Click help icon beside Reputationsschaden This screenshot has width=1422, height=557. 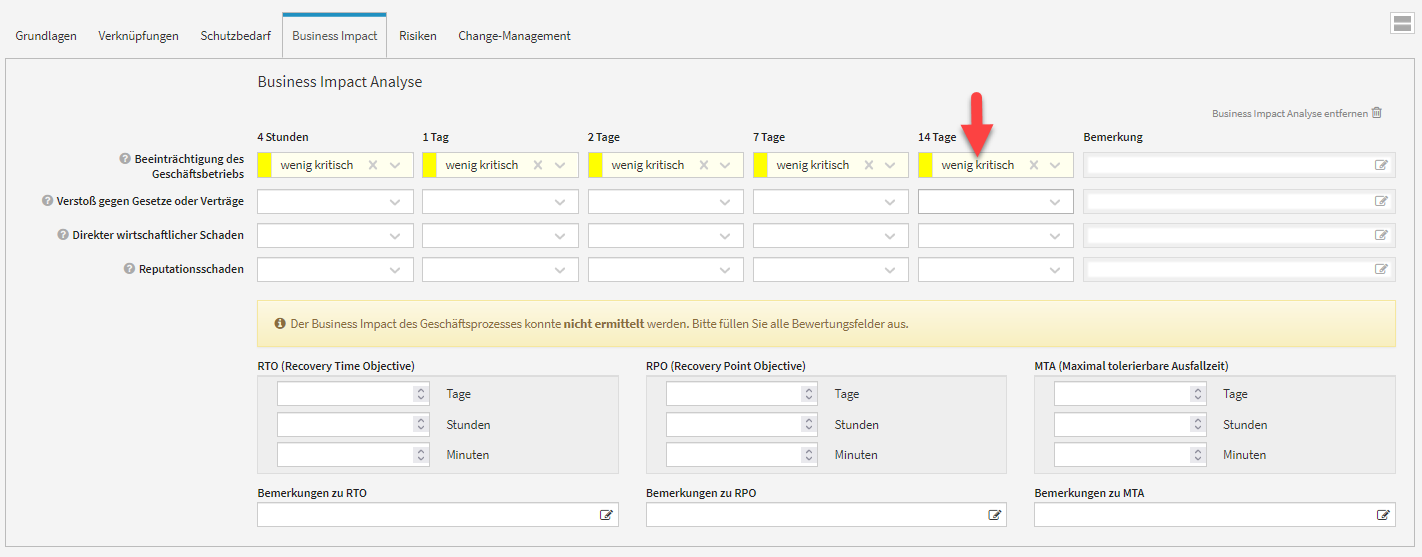[129, 269]
